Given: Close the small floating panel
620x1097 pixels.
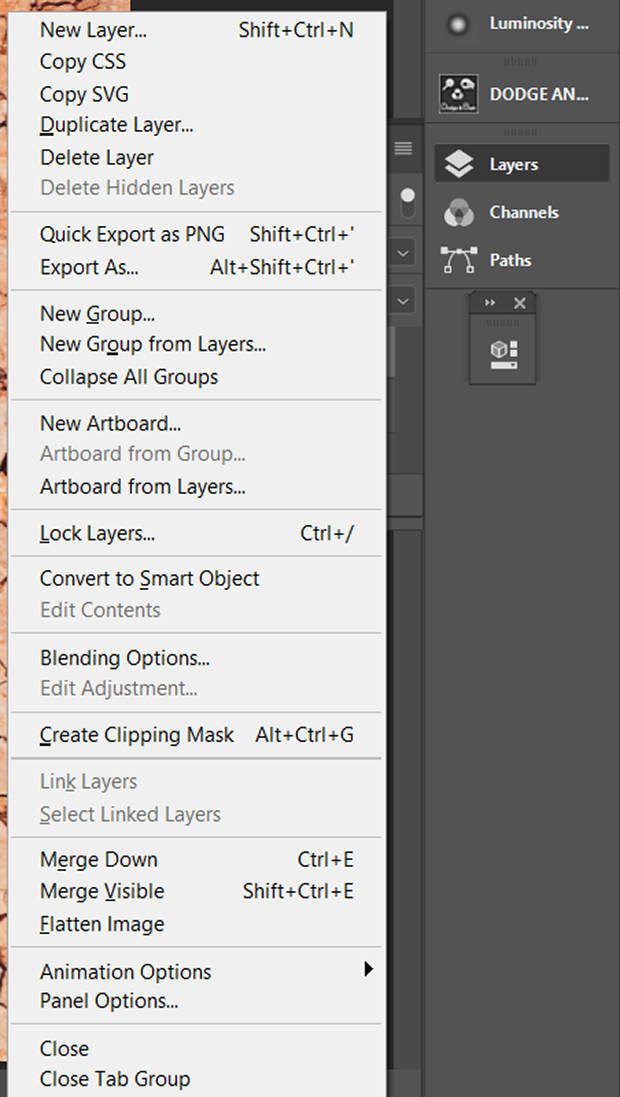Looking at the screenshot, I should [x=519, y=303].
